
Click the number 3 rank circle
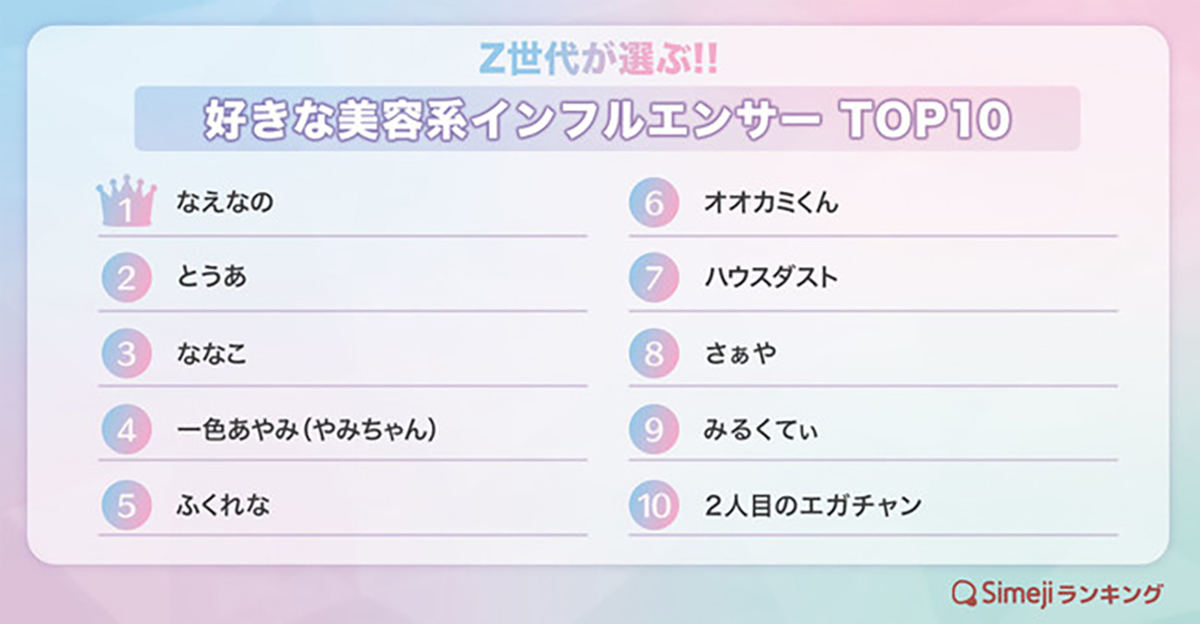point(126,354)
